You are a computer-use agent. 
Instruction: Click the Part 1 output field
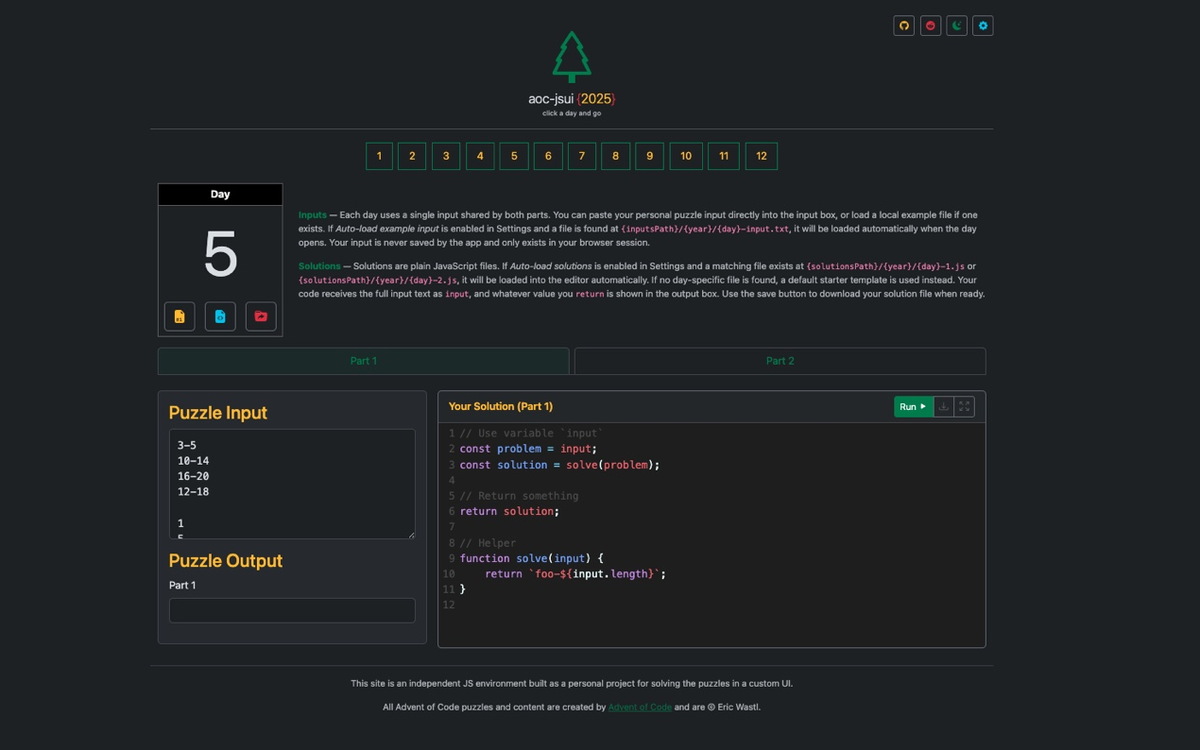click(x=291, y=610)
